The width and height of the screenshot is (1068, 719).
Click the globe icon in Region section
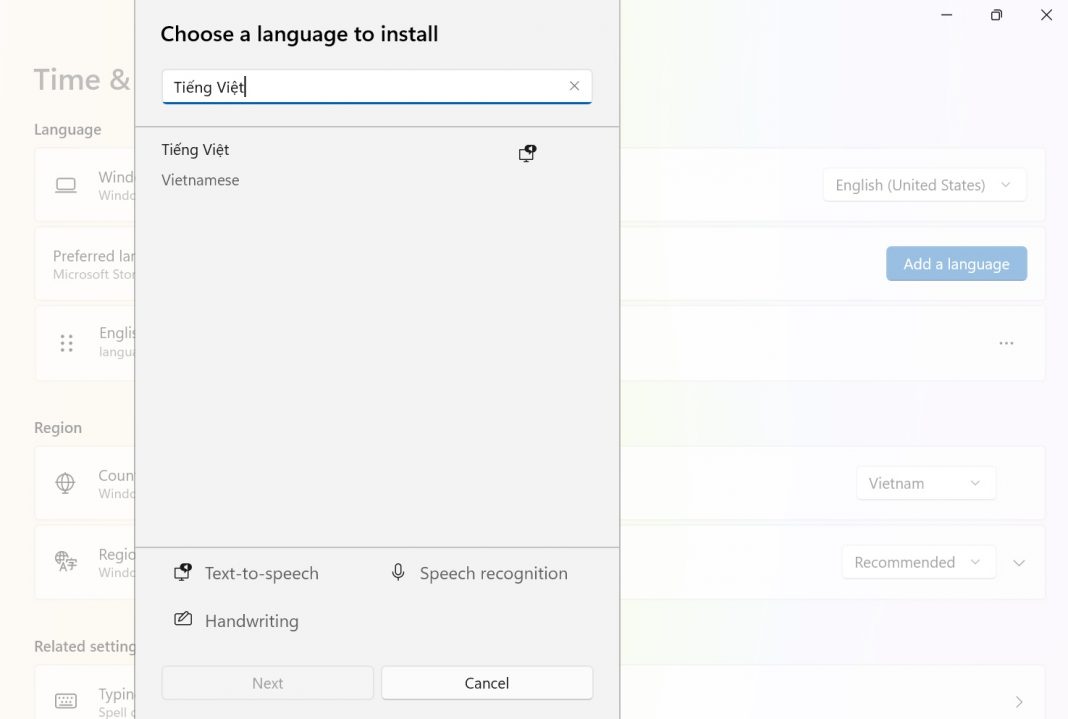[65, 483]
